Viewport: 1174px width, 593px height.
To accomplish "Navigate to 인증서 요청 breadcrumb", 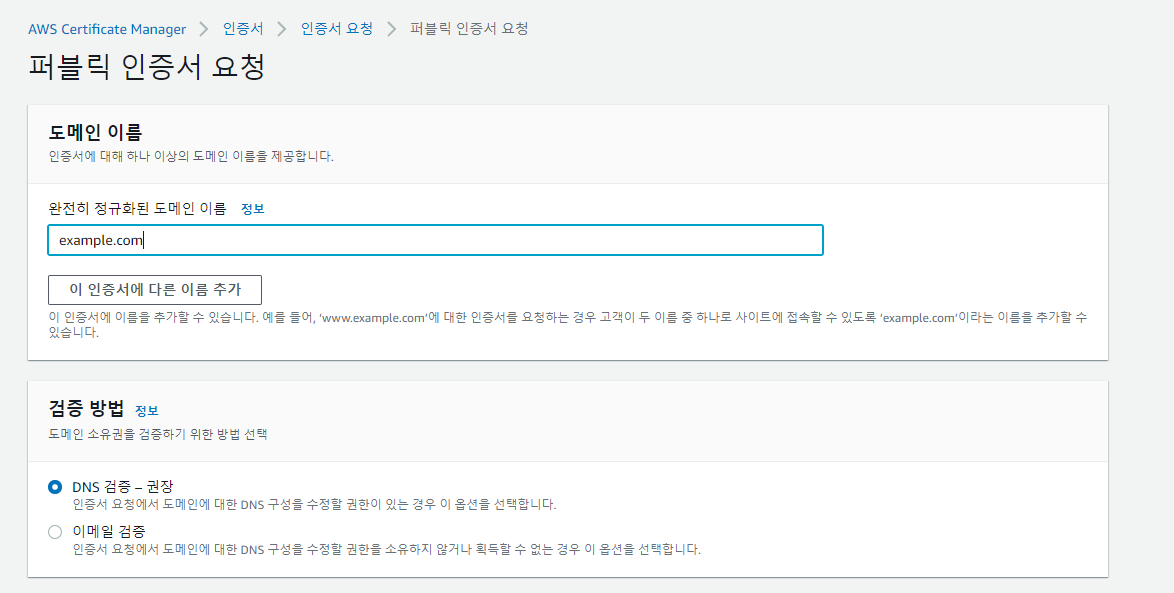I will click(x=337, y=28).
